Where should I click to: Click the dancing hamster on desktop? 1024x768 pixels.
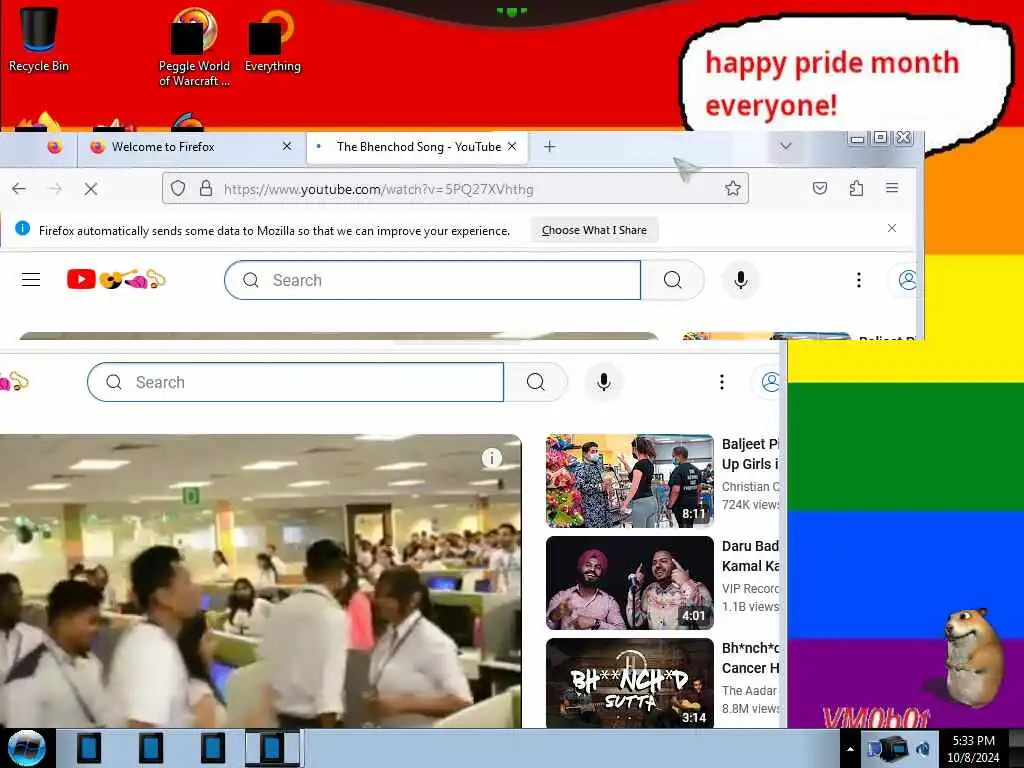click(x=973, y=656)
